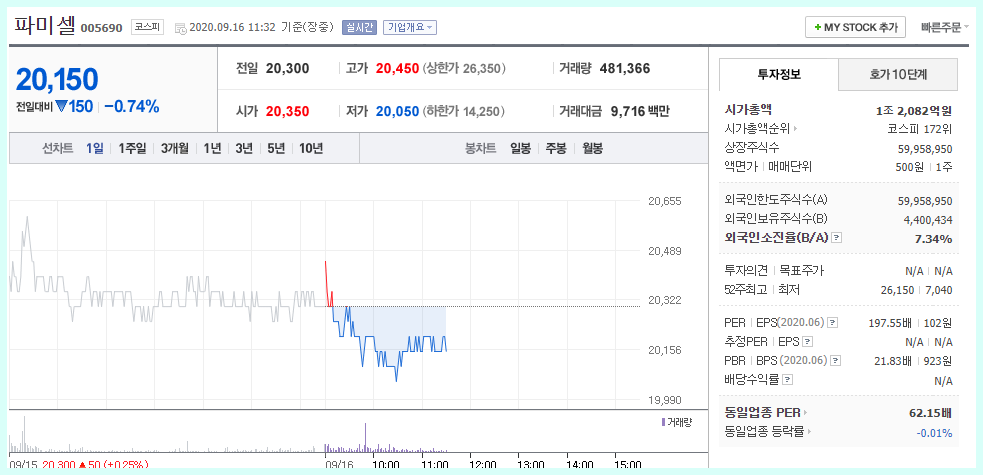Select the 10년 line chart period
The height and width of the screenshot is (475, 983).
point(311,149)
